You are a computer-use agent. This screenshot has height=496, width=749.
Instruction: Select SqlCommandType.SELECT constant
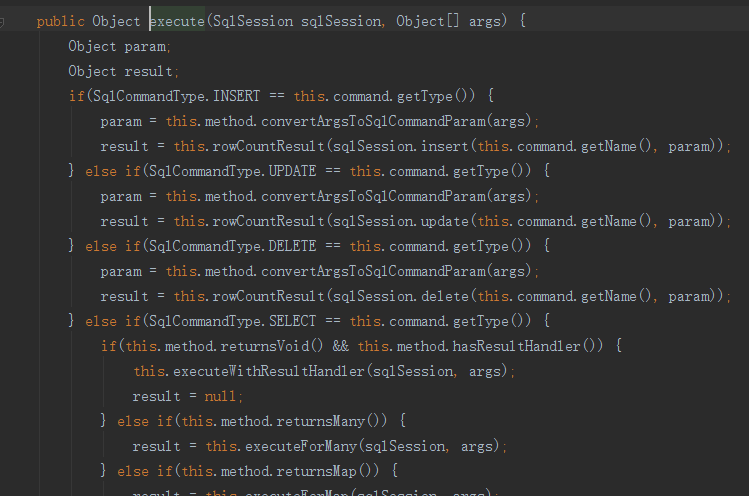(x=232, y=321)
